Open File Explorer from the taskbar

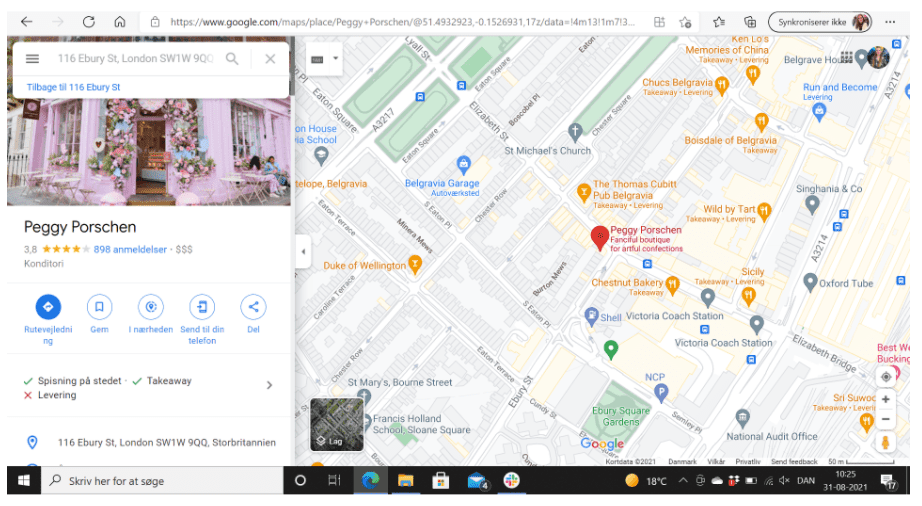pyautogui.click(x=406, y=481)
